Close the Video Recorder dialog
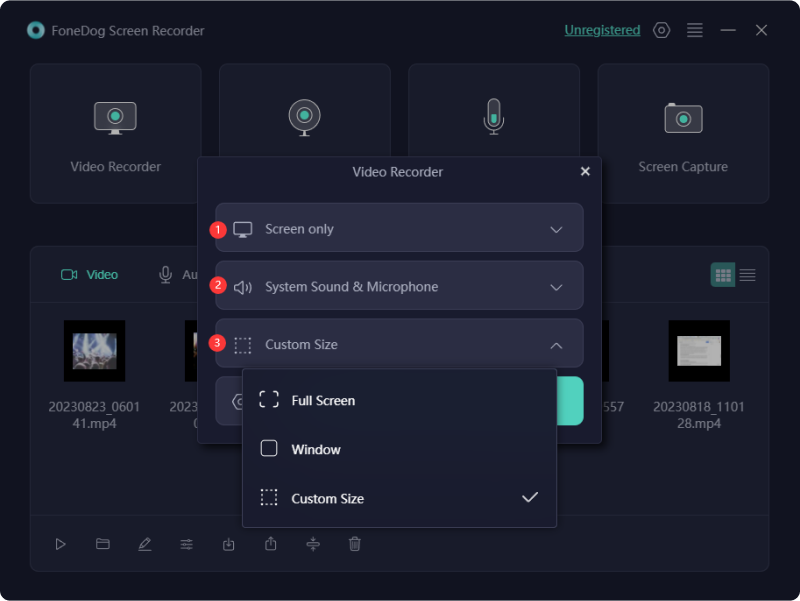Viewport: 800px width, 601px height. click(585, 171)
